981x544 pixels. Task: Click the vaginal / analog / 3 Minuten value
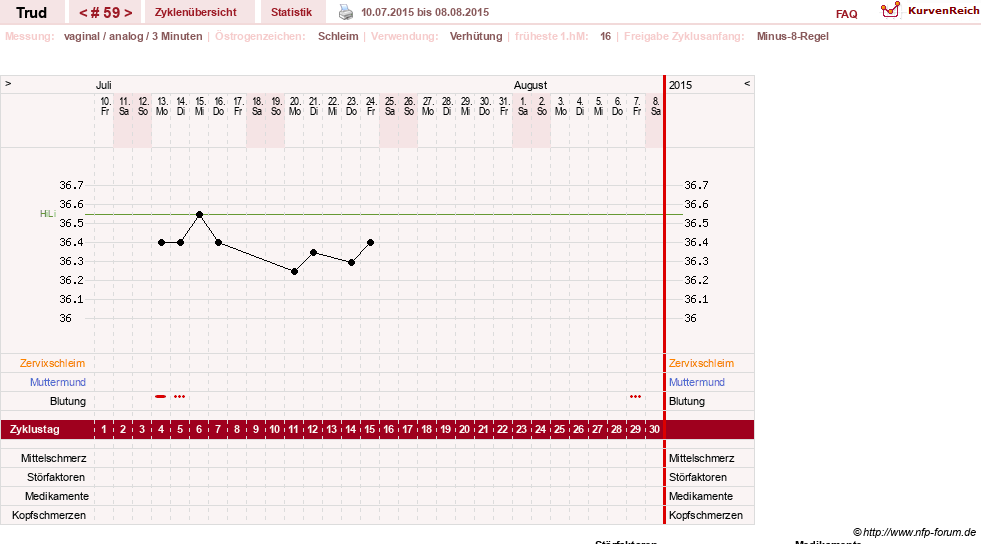pos(133,36)
